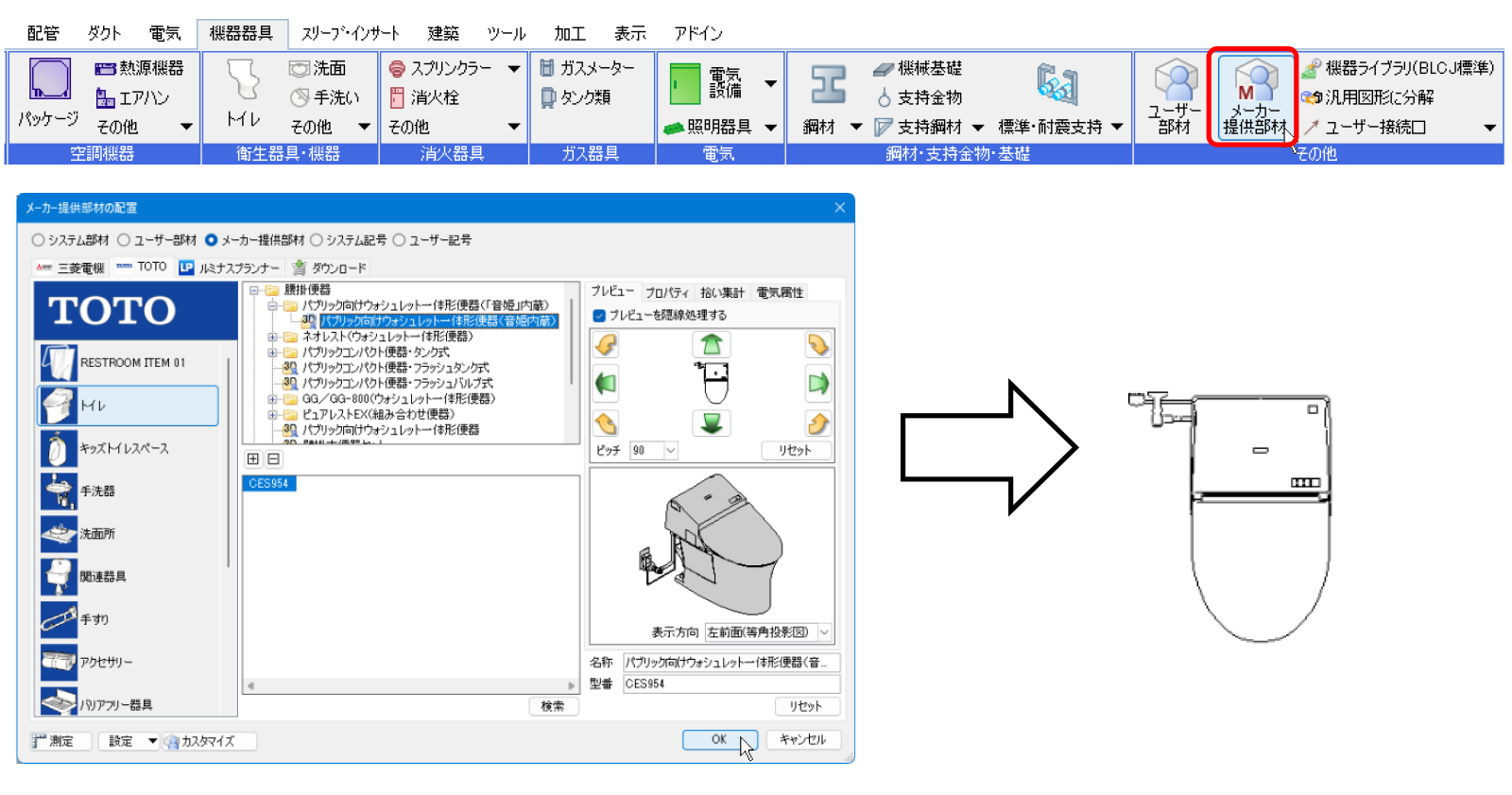Image resolution: width=1512 pixels, height=795 pixels.
Task: Select the システム部材 radio button
Action: tap(70, 240)
